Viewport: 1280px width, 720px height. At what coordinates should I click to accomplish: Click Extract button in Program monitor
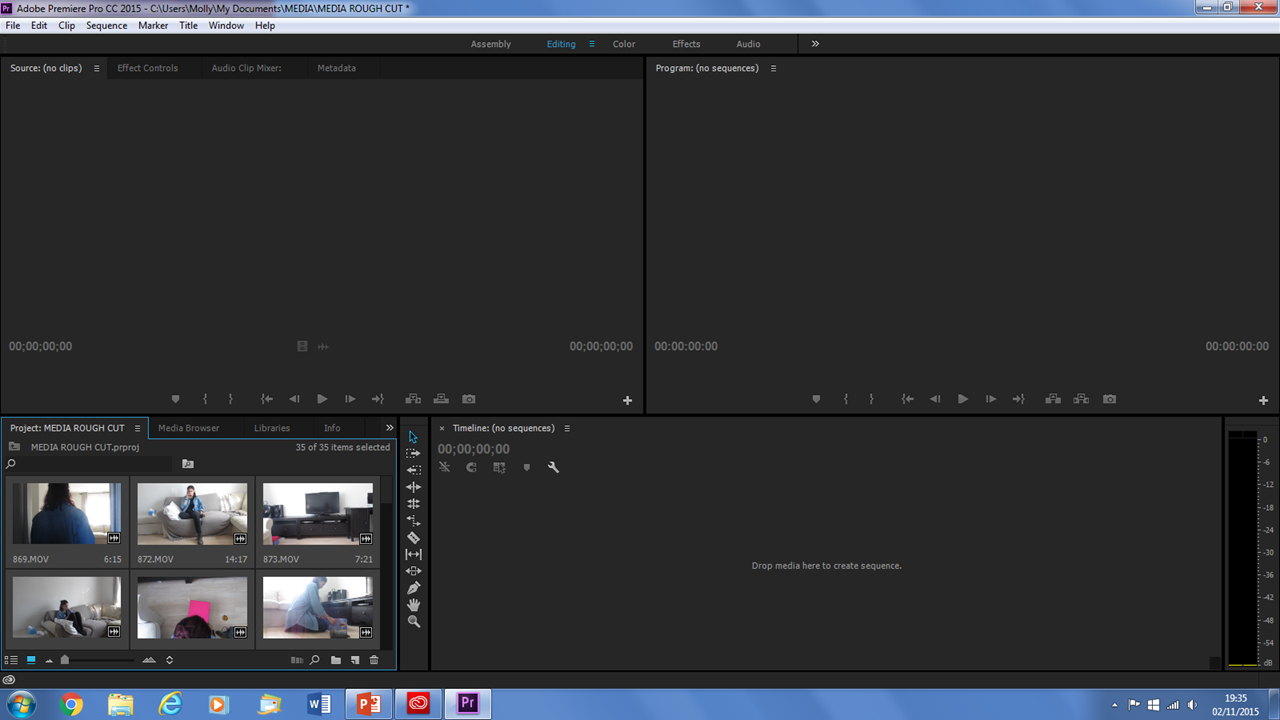point(1081,399)
